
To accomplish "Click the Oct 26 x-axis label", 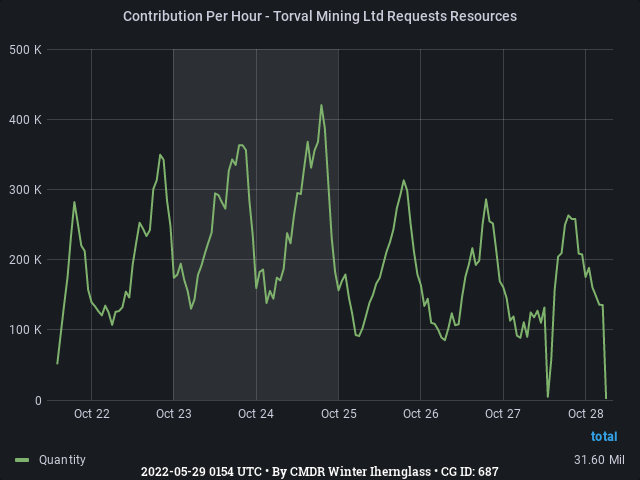I will point(421,414).
